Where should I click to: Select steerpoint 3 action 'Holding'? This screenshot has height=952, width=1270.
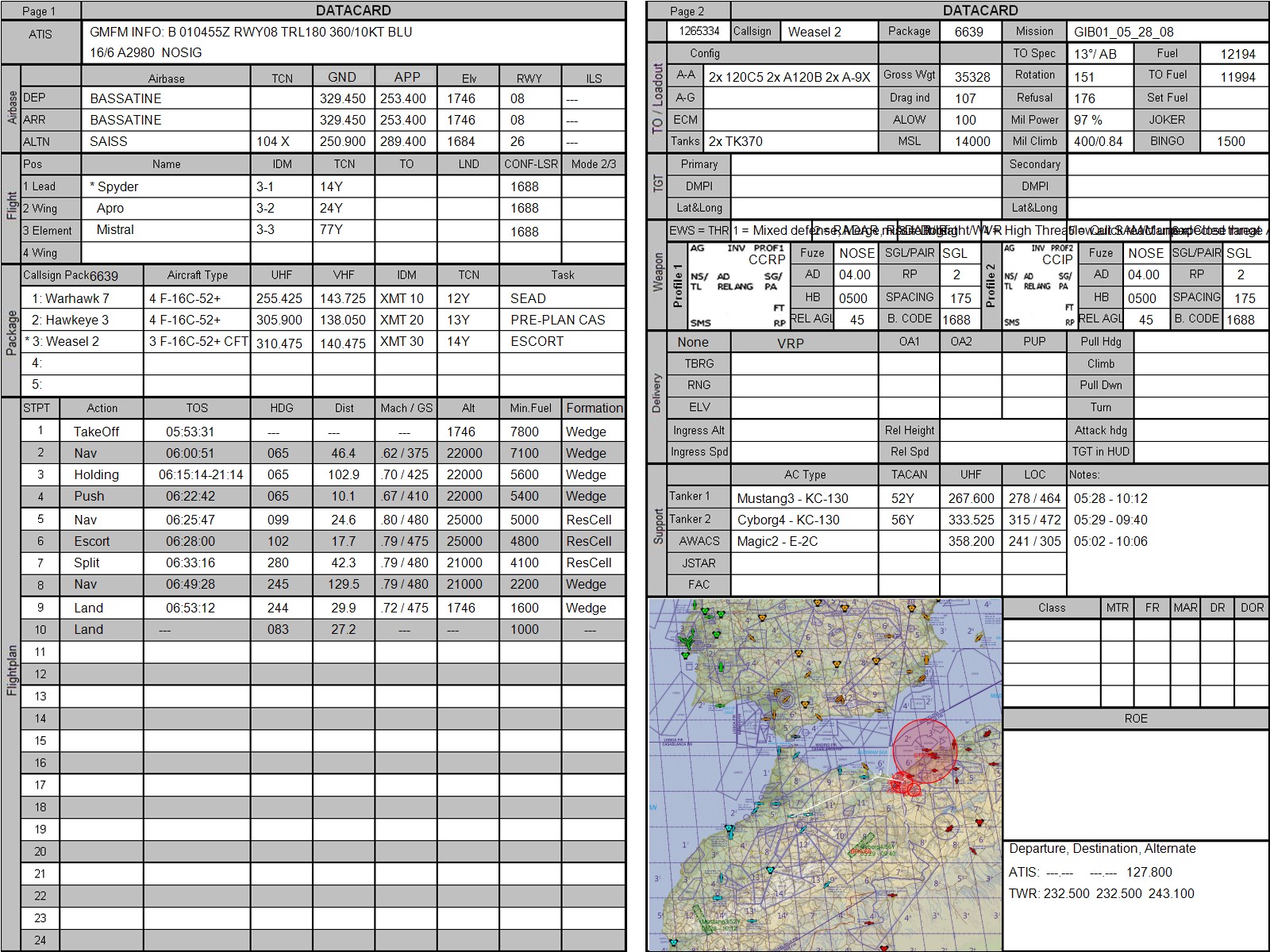pos(96,474)
